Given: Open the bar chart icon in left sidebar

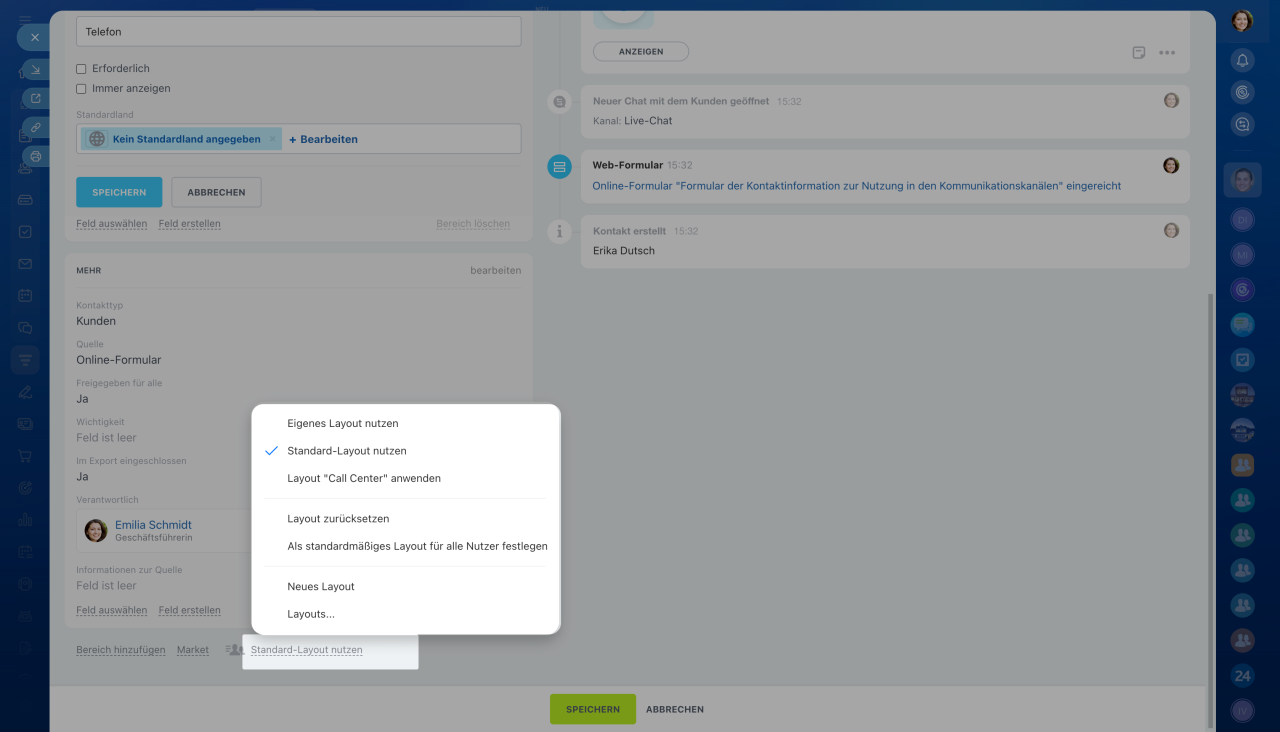Looking at the screenshot, I should coord(25,520).
